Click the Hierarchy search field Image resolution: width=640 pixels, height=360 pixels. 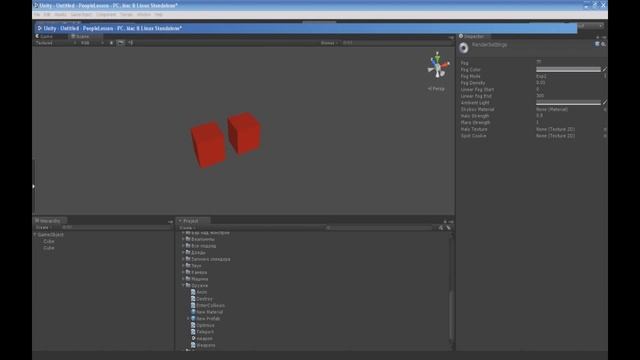click(x=116, y=227)
